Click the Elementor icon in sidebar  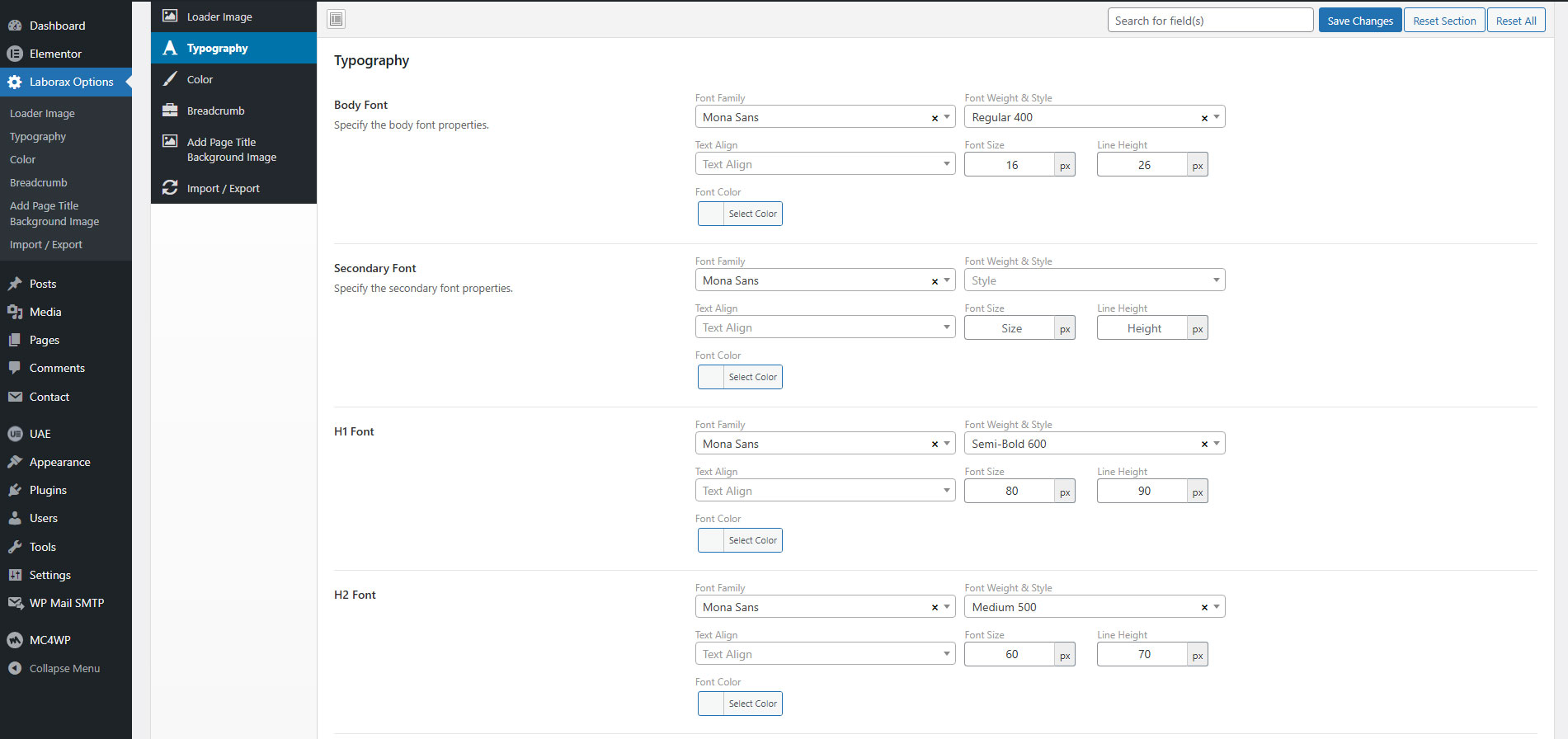(x=15, y=54)
